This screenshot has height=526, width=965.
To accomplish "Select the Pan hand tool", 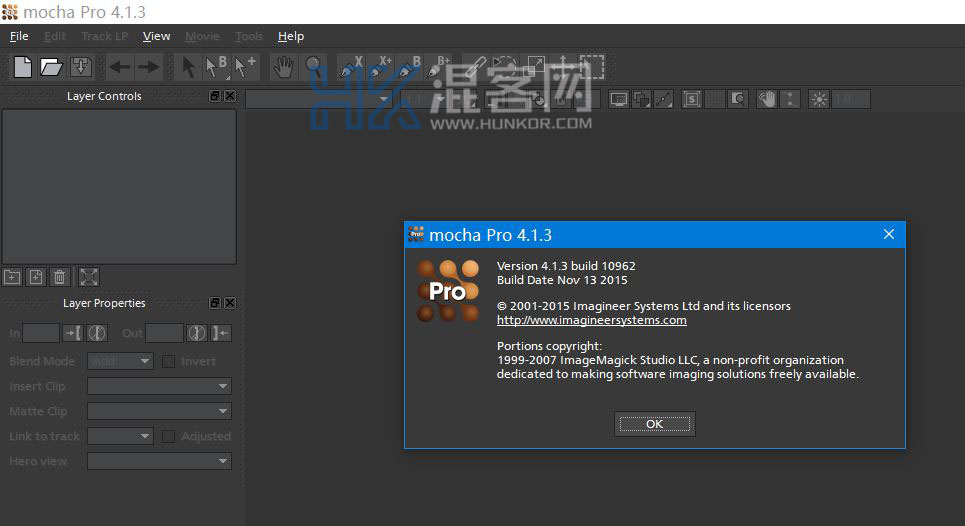I will coord(283,66).
